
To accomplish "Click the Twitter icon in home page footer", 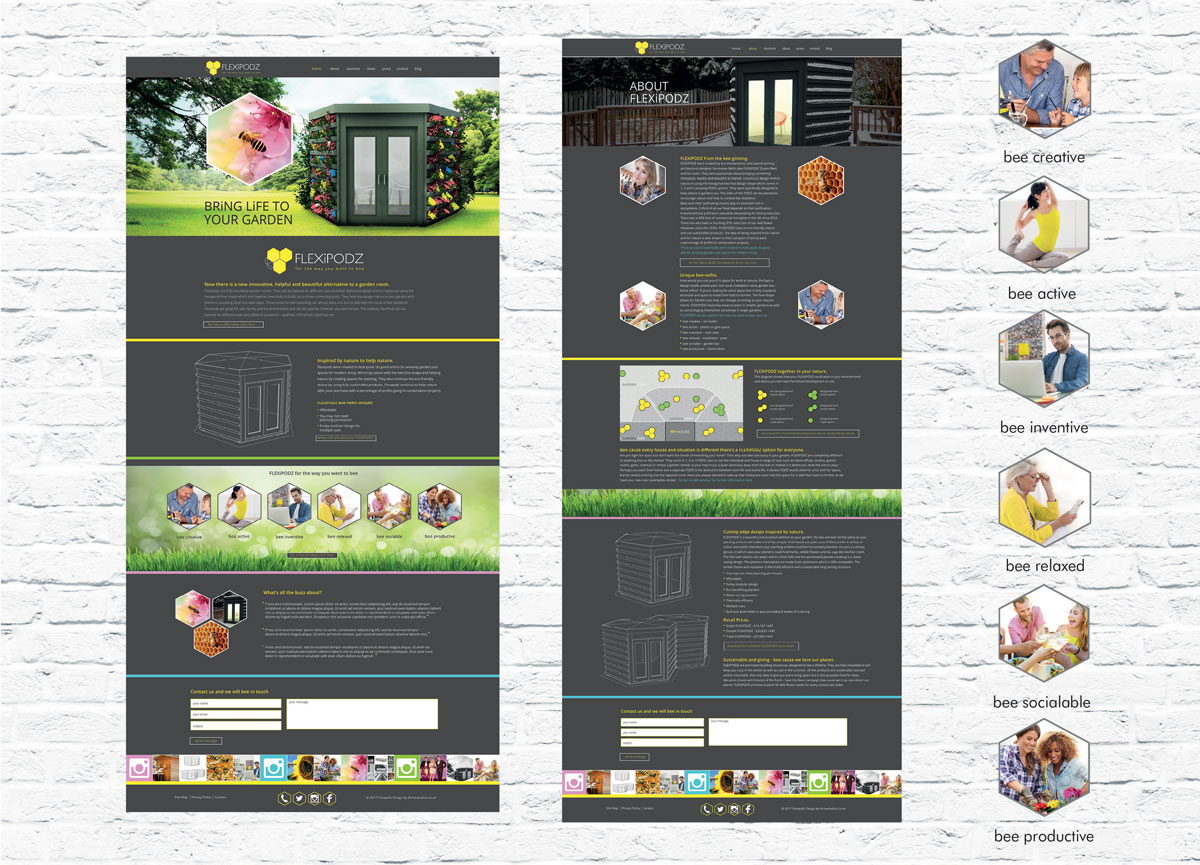I will click(299, 798).
